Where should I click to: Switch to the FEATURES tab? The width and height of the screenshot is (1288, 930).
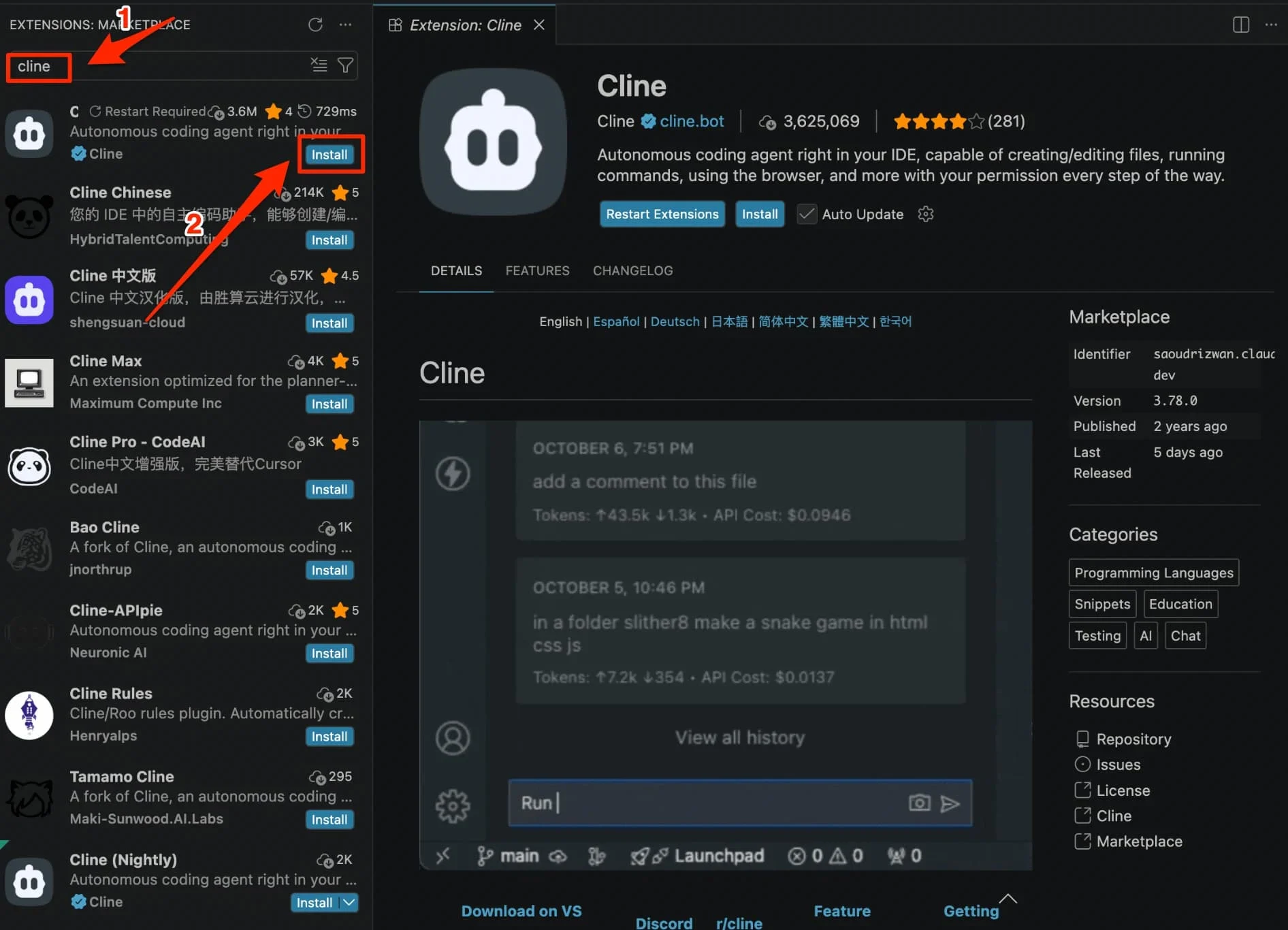[x=537, y=270]
